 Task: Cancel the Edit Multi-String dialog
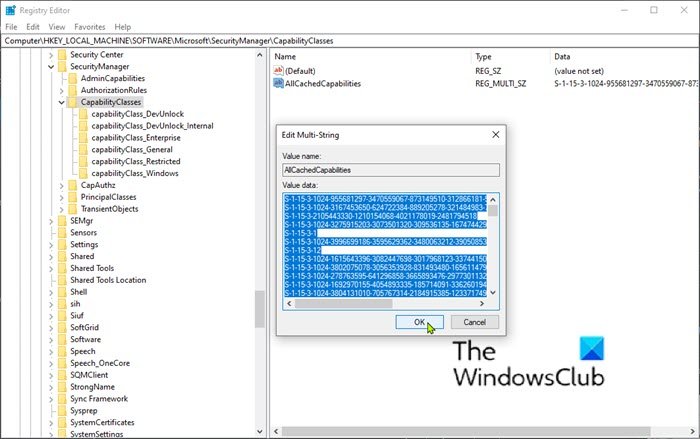point(475,322)
